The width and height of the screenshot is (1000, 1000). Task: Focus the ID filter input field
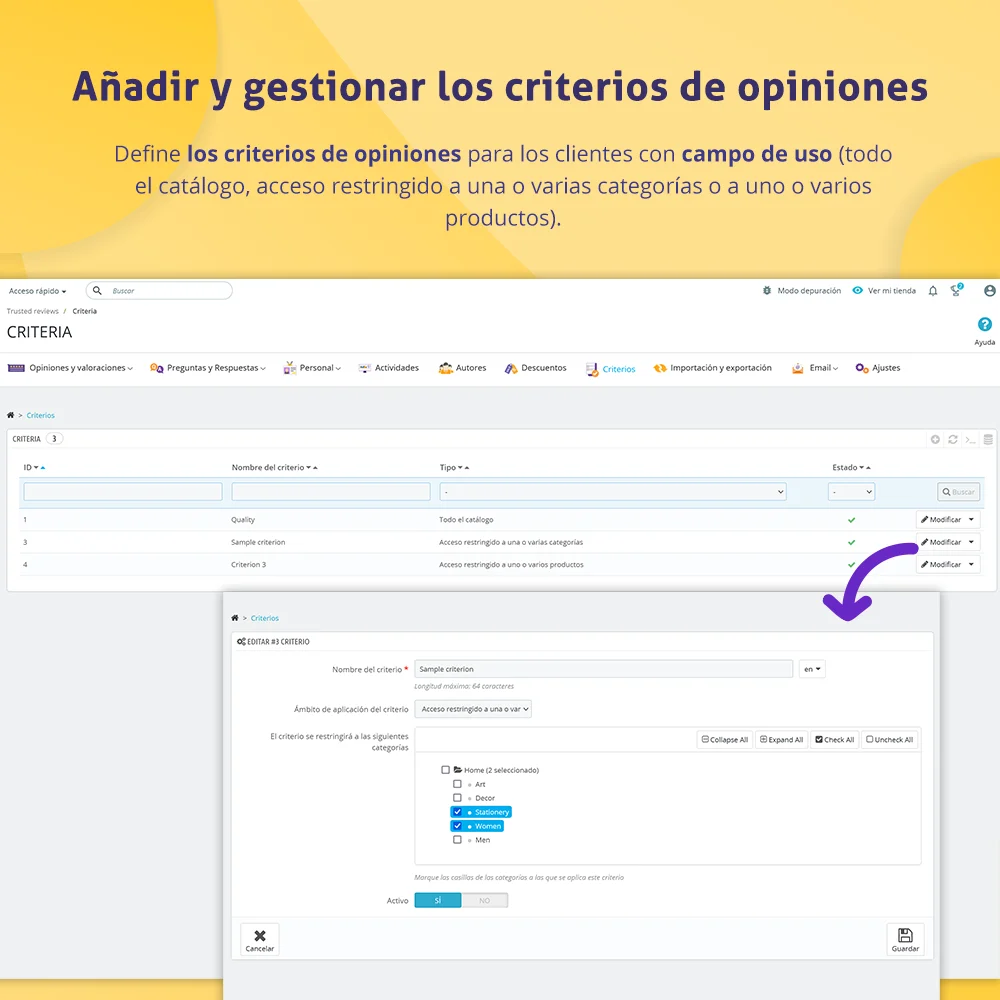point(123,492)
